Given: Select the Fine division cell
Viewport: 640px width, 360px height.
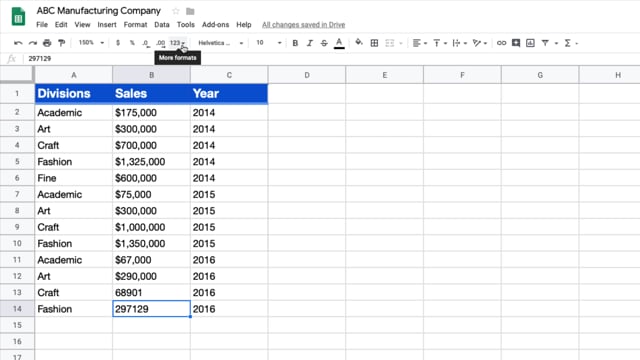Looking at the screenshot, I should click(73, 178).
